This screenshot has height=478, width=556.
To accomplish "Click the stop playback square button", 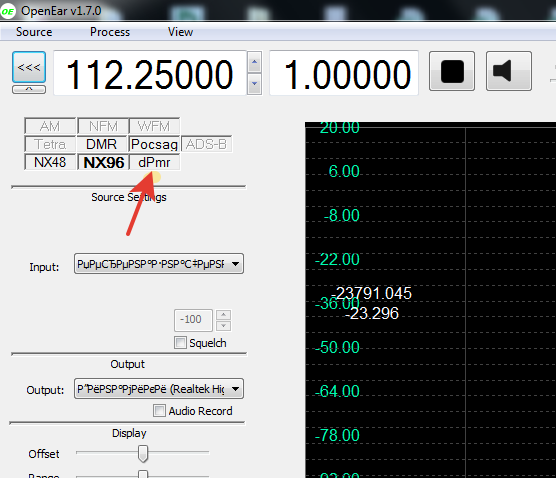I will pyautogui.click(x=452, y=71).
